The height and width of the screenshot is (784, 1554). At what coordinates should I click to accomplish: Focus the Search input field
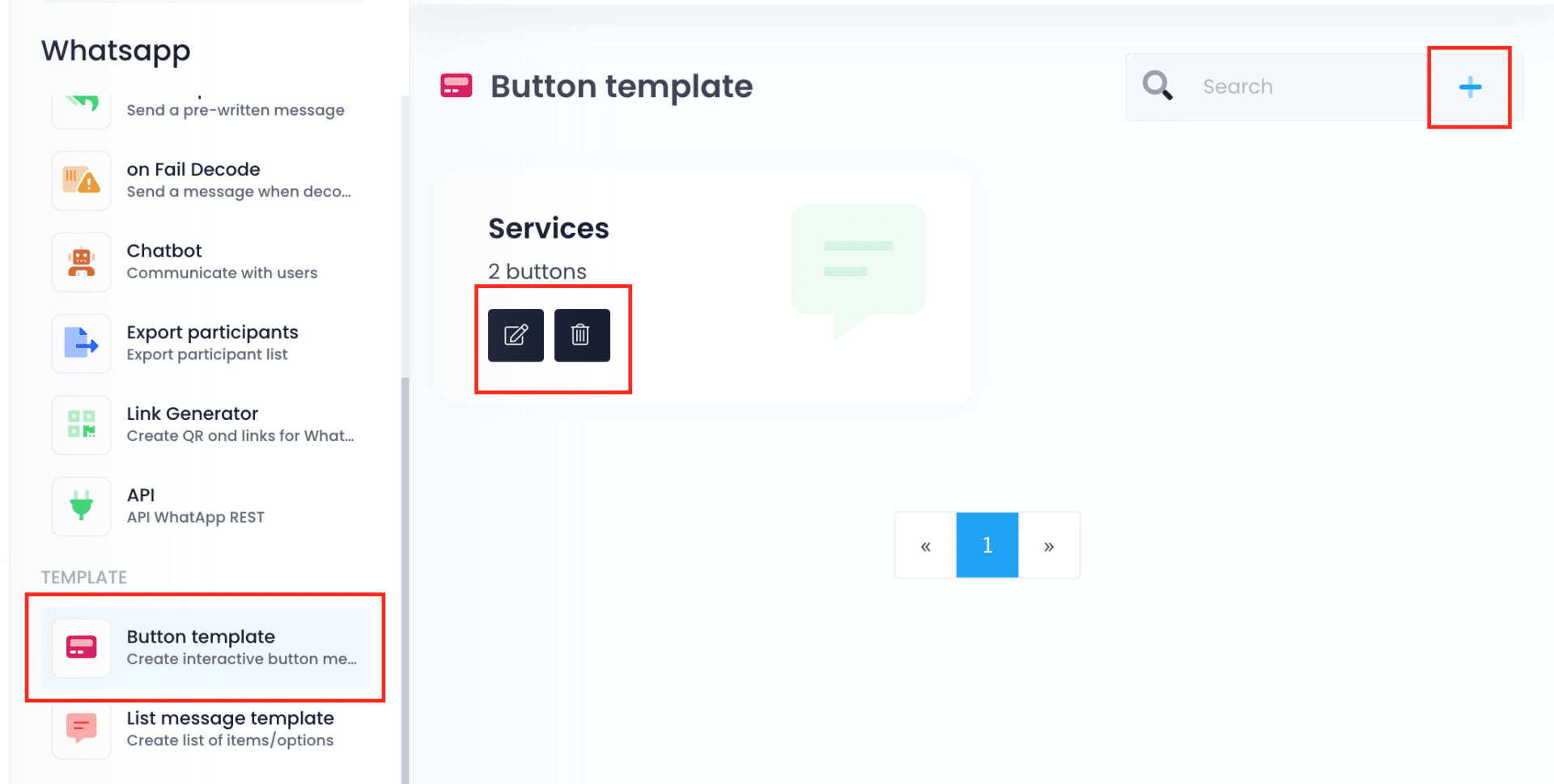[x=1303, y=87]
